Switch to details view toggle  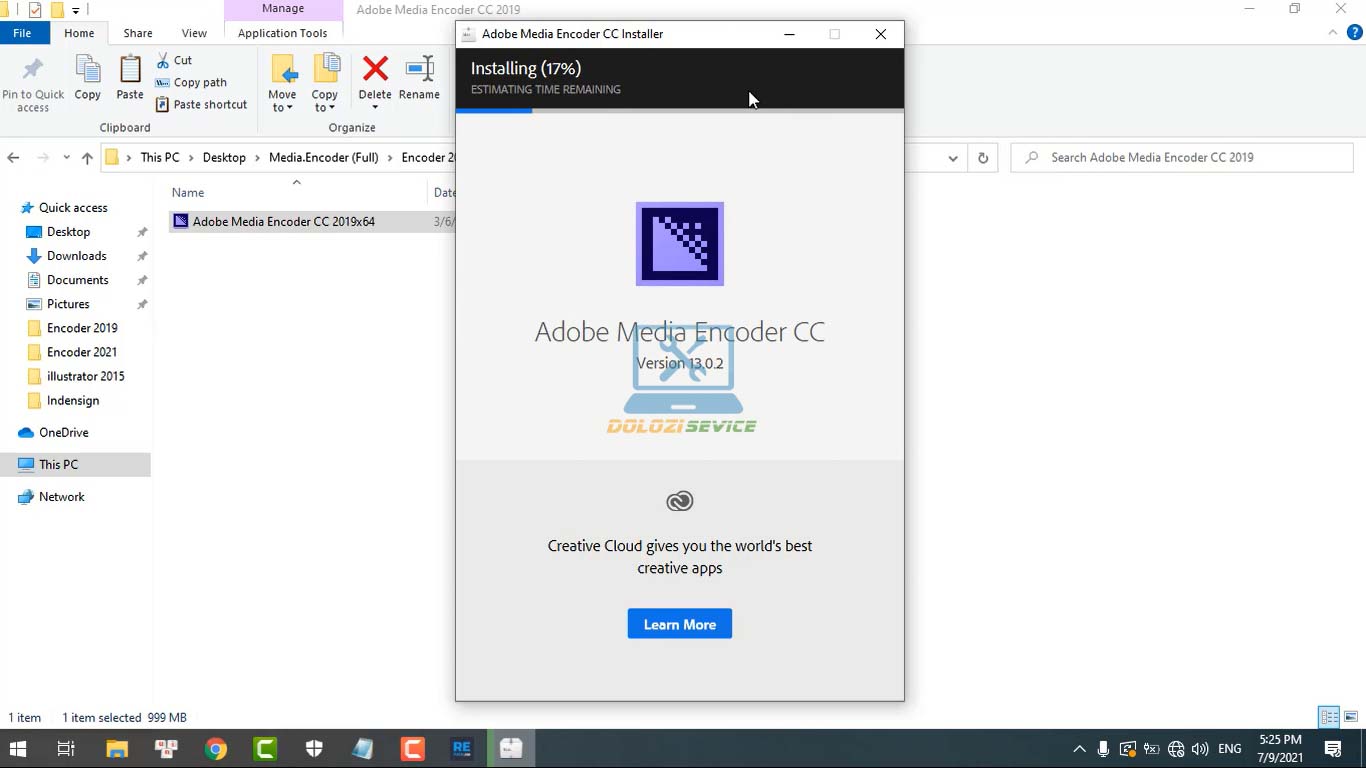point(1329,717)
